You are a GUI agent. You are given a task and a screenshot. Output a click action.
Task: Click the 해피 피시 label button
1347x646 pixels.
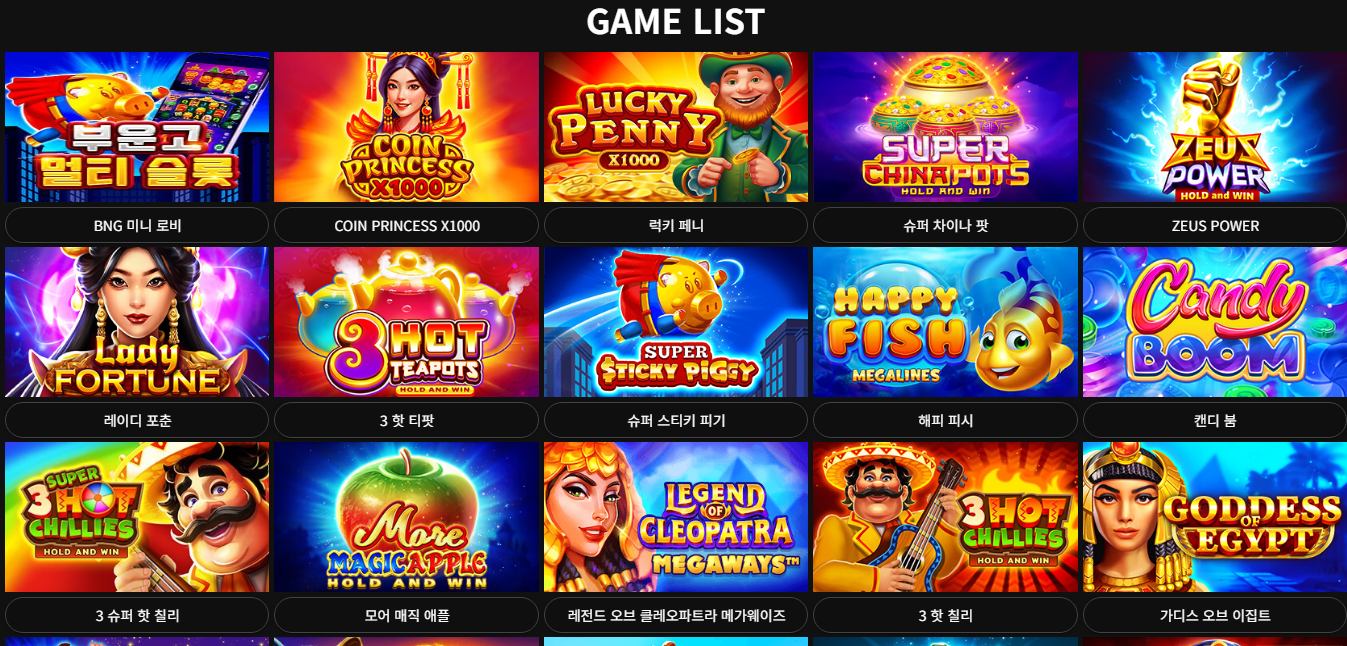click(x=945, y=420)
